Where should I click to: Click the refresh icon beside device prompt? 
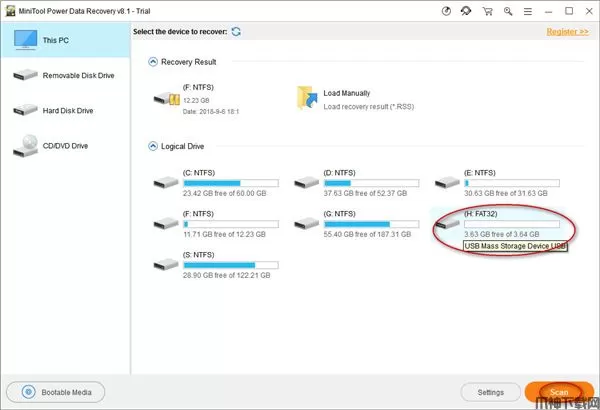coord(236,32)
